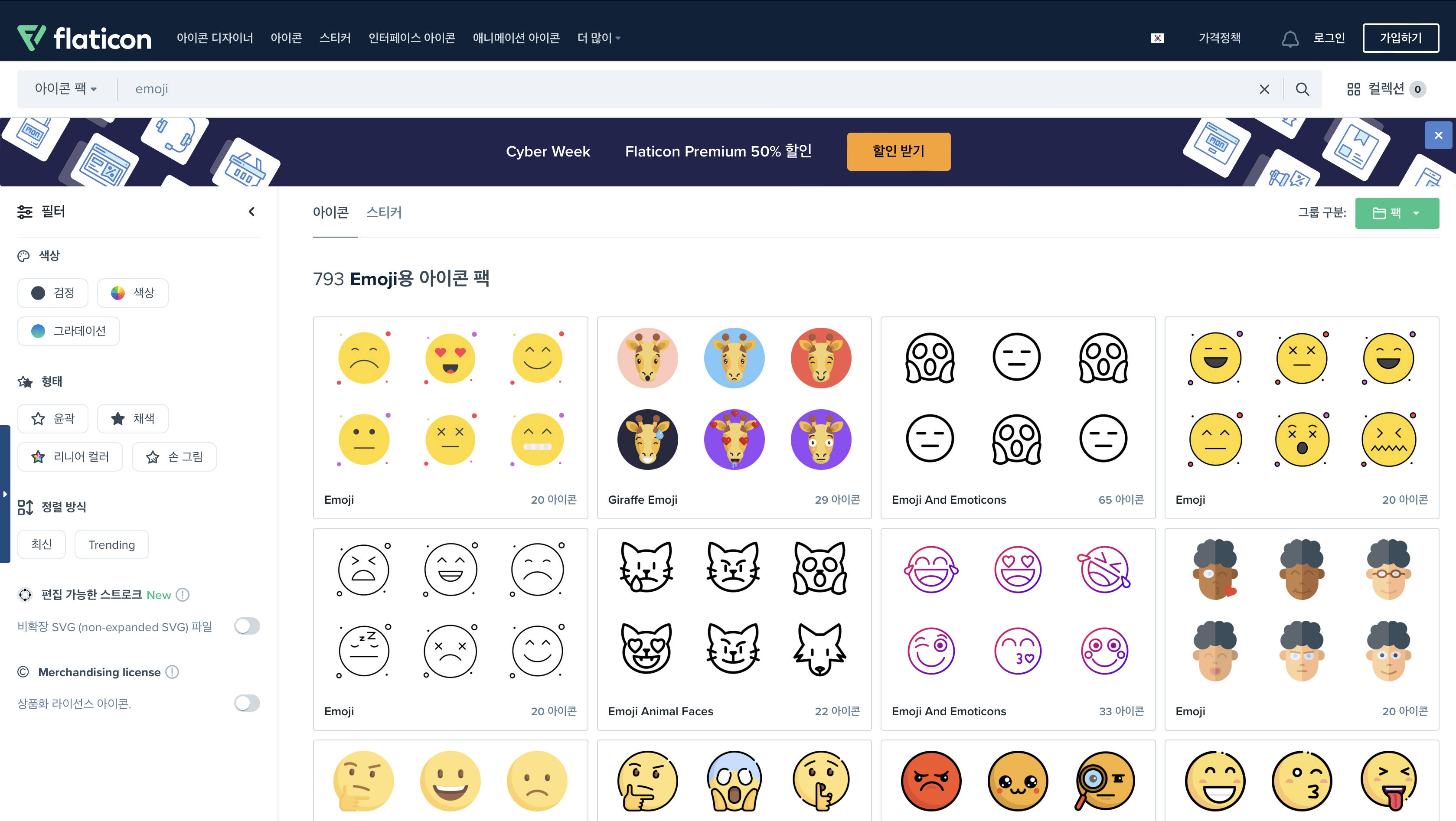Open the 아이콘 팩 search type dropdown

click(65, 89)
